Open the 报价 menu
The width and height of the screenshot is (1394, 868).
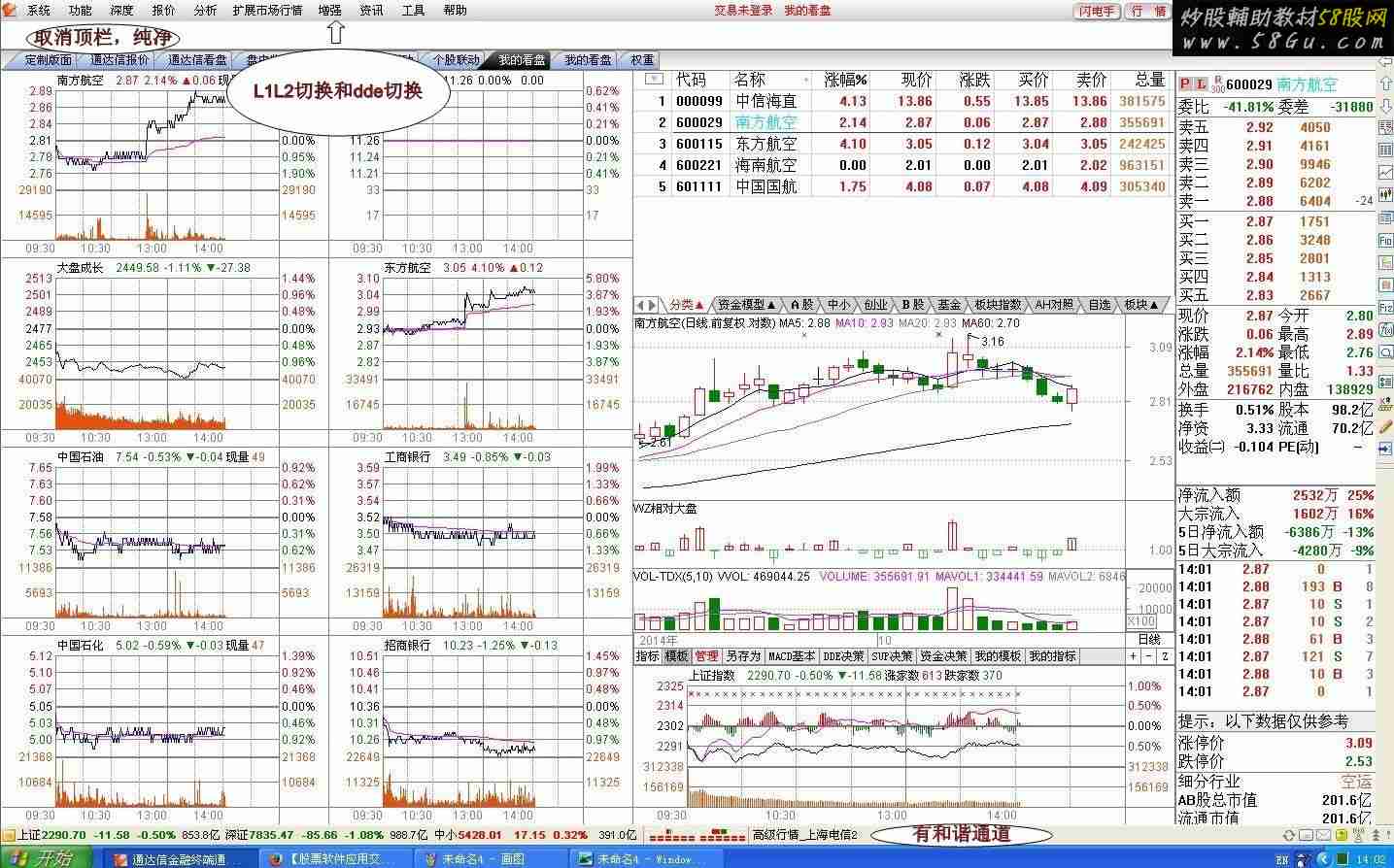point(163,11)
